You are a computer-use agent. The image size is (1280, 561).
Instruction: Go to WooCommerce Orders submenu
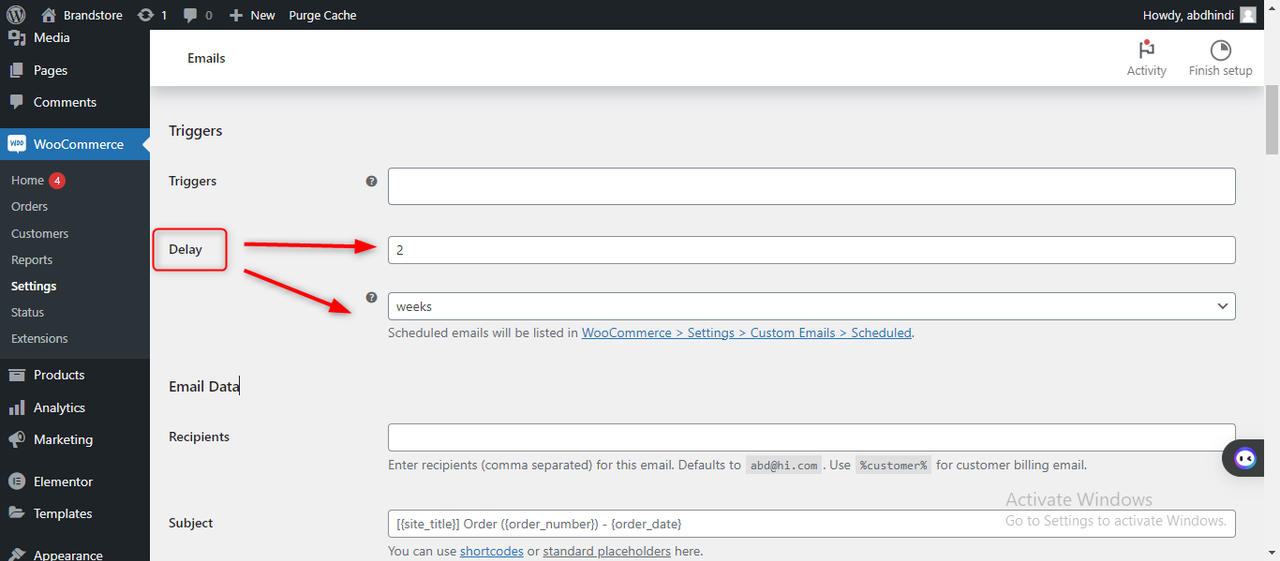point(29,206)
